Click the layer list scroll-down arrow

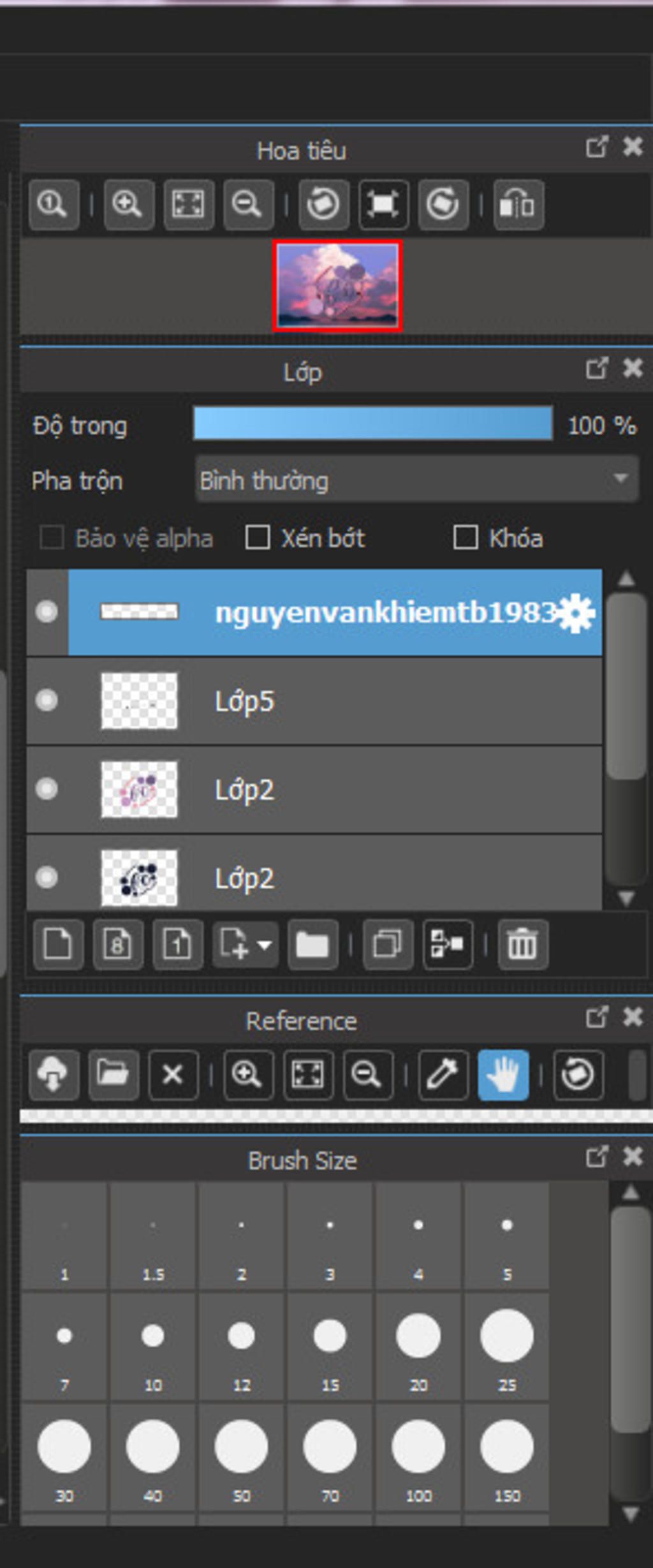626,898
